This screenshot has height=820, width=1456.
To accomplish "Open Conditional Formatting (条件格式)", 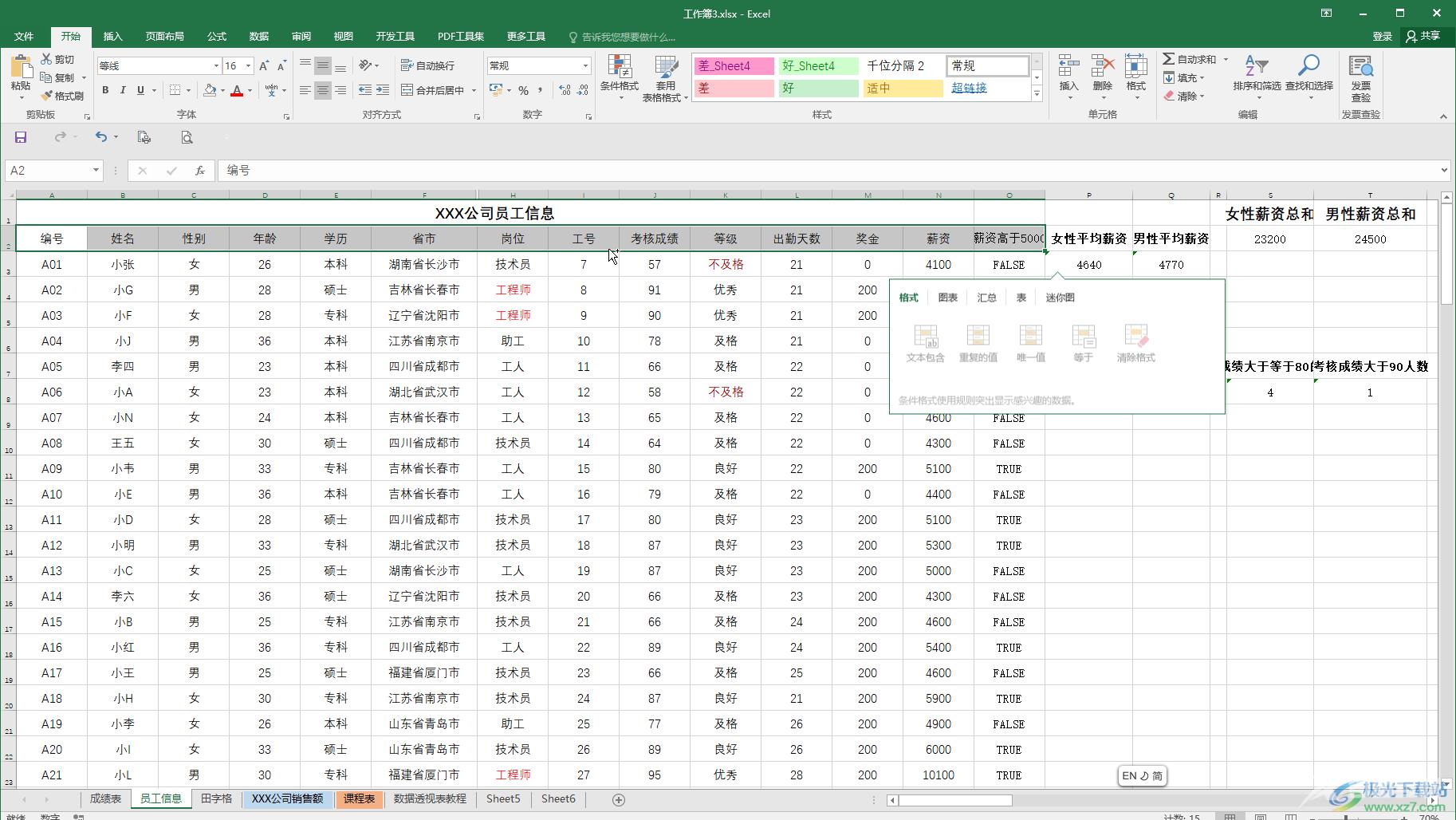I will [x=619, y=78].
